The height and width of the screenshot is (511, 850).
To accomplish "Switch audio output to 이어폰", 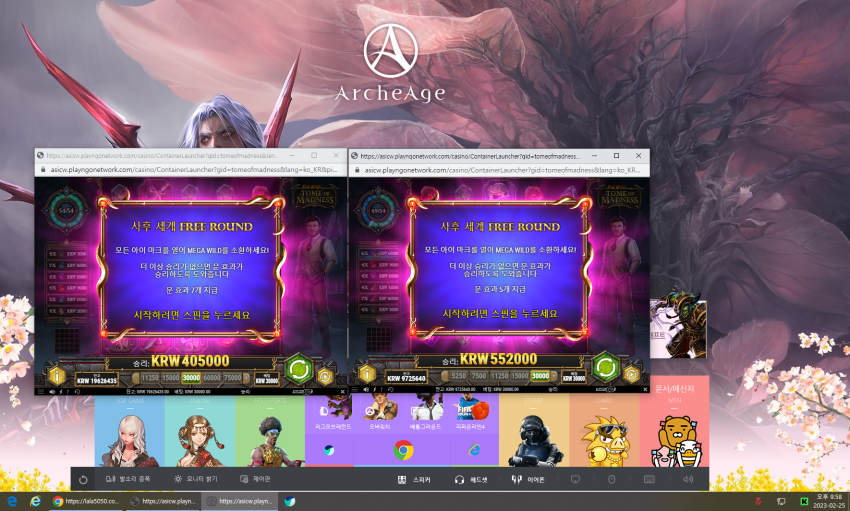I will tap(528, 480).
